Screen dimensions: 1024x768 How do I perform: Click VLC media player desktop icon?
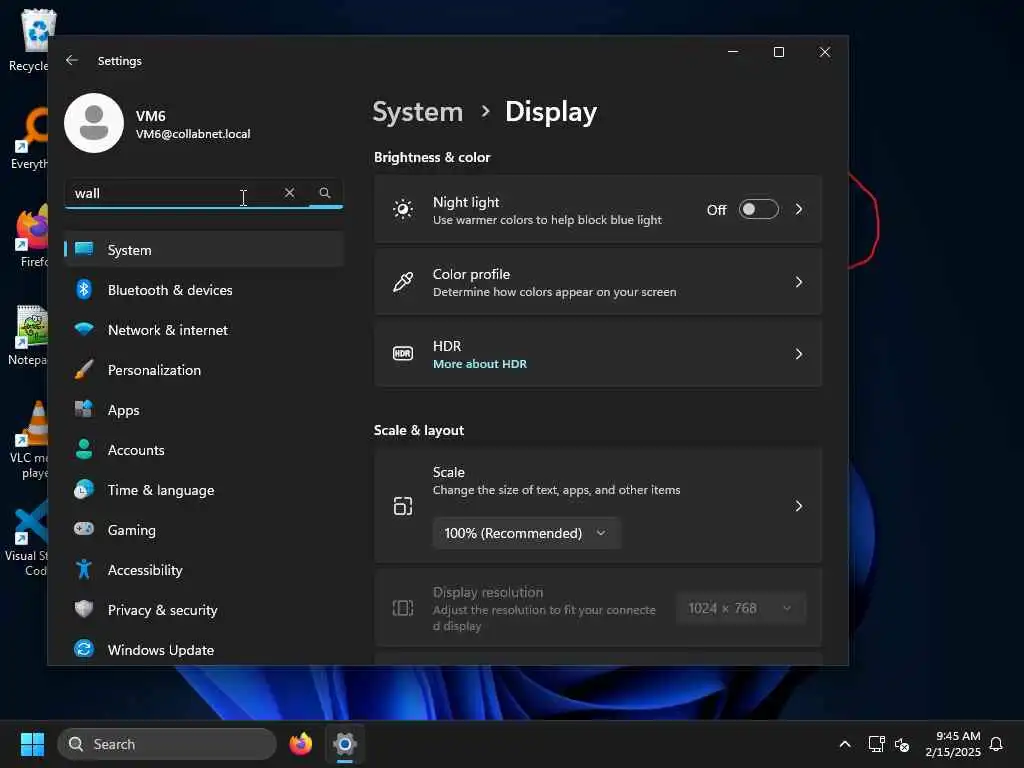29,440
